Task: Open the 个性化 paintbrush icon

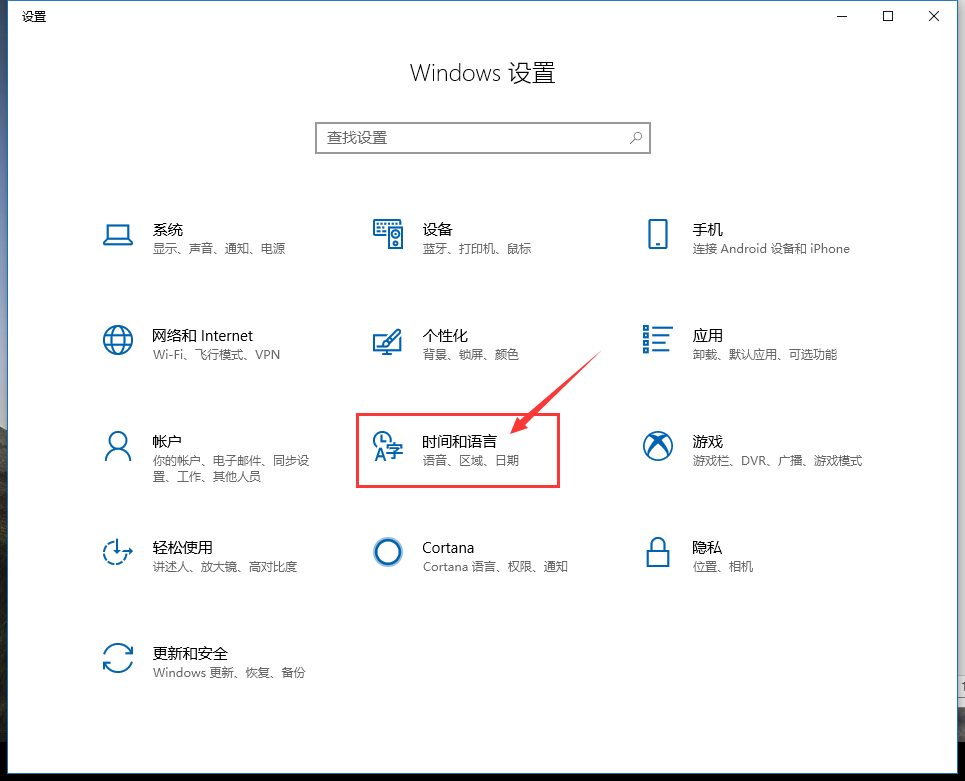Action: [x=388, y=342]
